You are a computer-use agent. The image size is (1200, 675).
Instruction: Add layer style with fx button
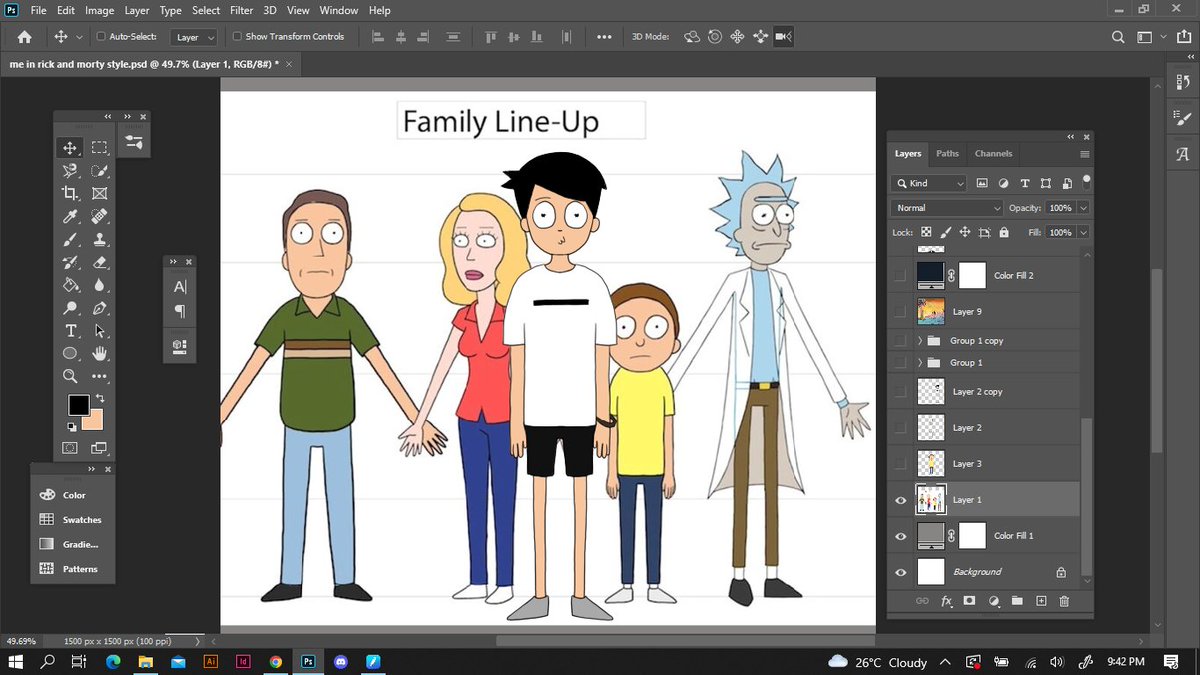946,601
